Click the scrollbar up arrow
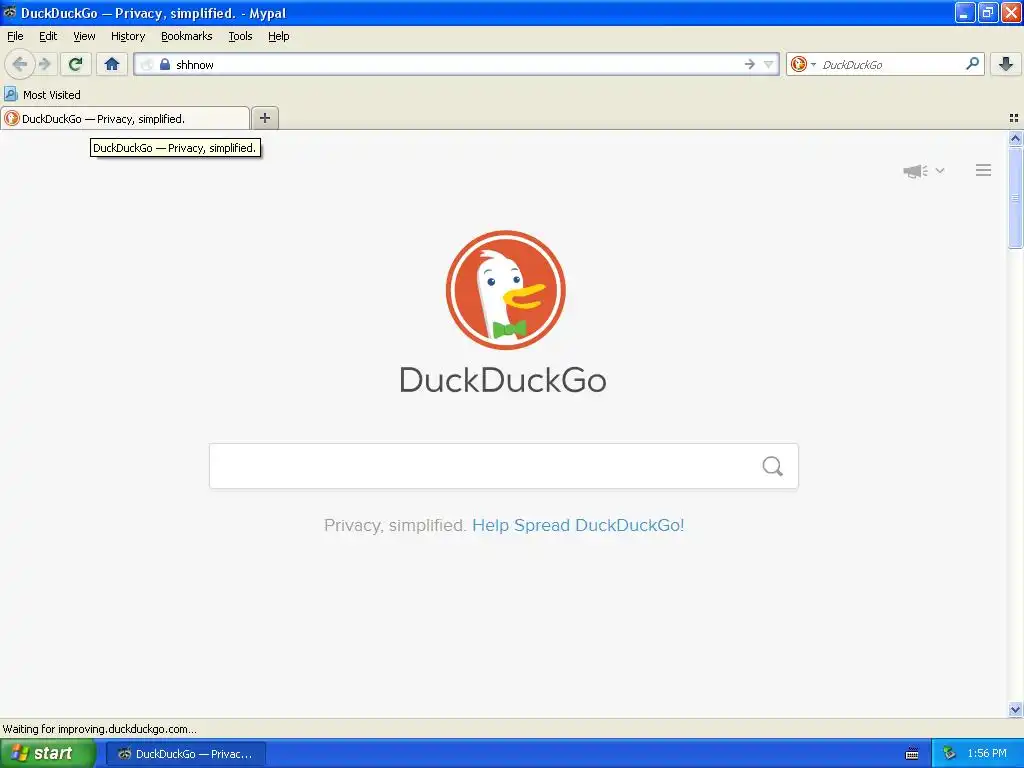Viewport: 1024px width, 768px height. [x=1015, y=138]
